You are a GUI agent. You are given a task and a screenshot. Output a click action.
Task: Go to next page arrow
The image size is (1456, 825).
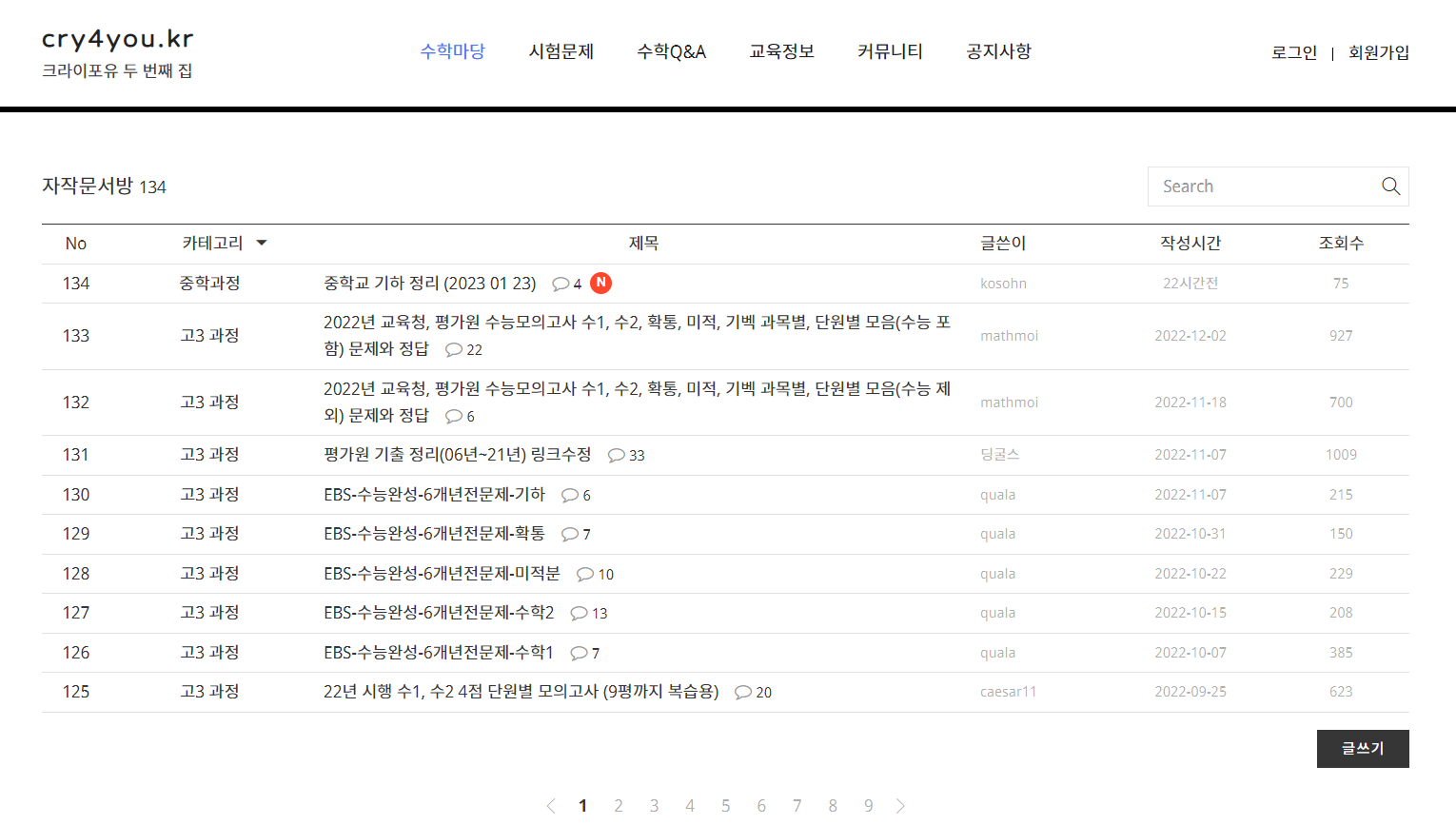pyautogui.click(x=900, y=806)
